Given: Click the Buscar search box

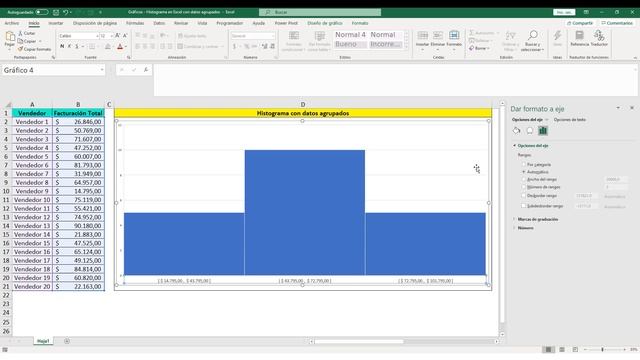Looking at the screenshot, I should tap(320, 12).
